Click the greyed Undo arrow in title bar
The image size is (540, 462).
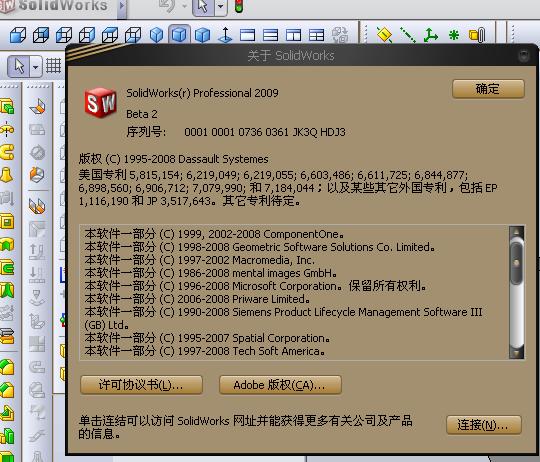[167, 6]
